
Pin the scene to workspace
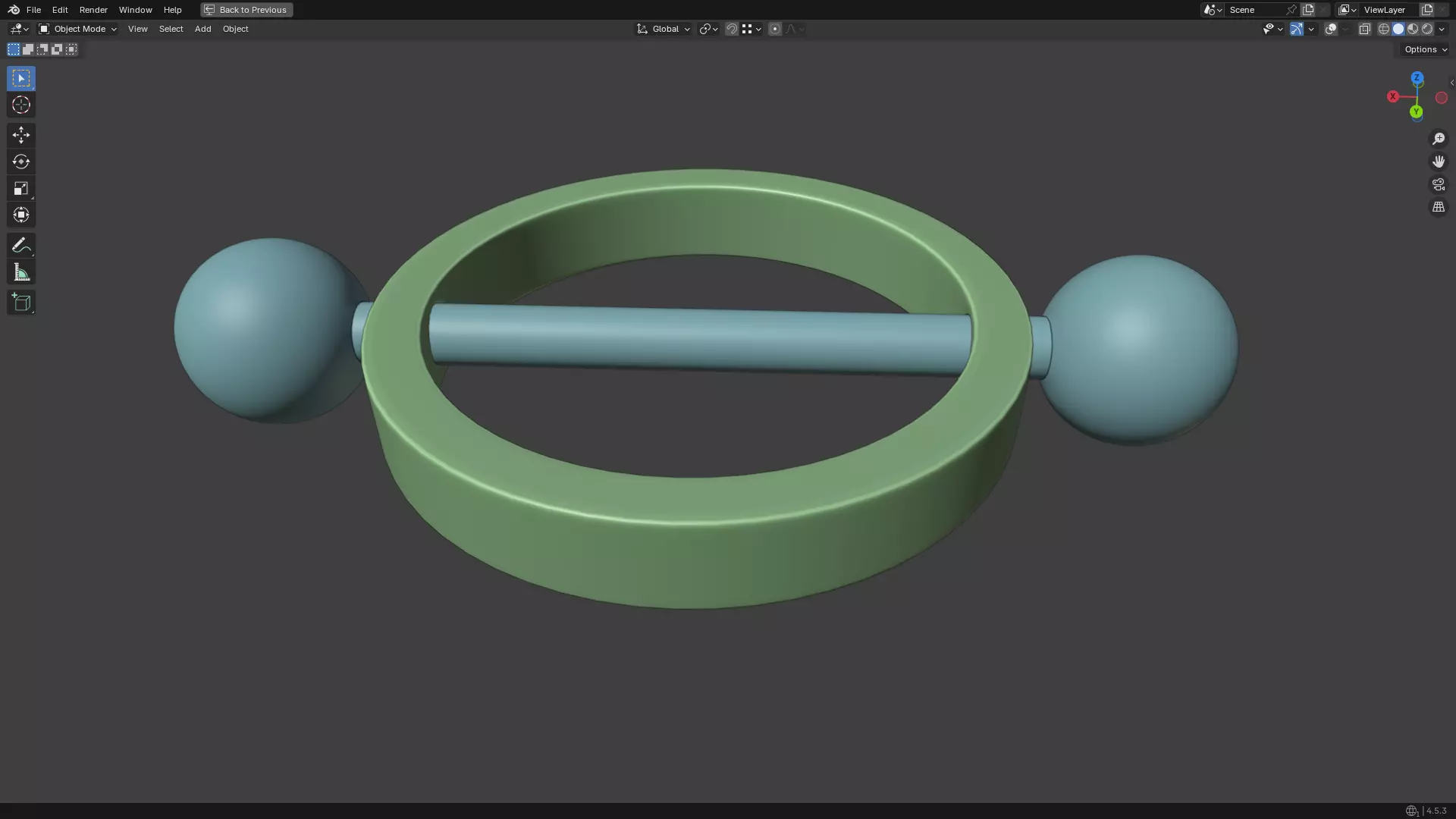click(x=1291, y=10)
